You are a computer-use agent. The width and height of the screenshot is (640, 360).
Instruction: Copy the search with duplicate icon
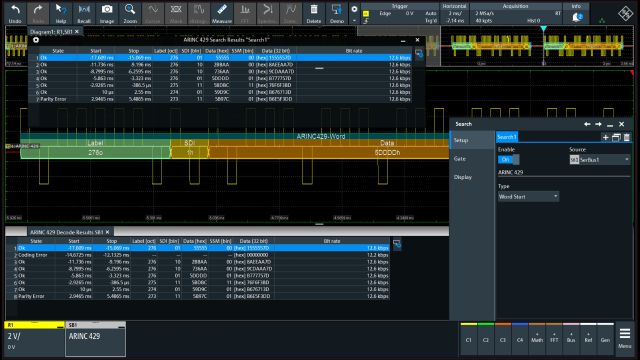coord(616,138)
